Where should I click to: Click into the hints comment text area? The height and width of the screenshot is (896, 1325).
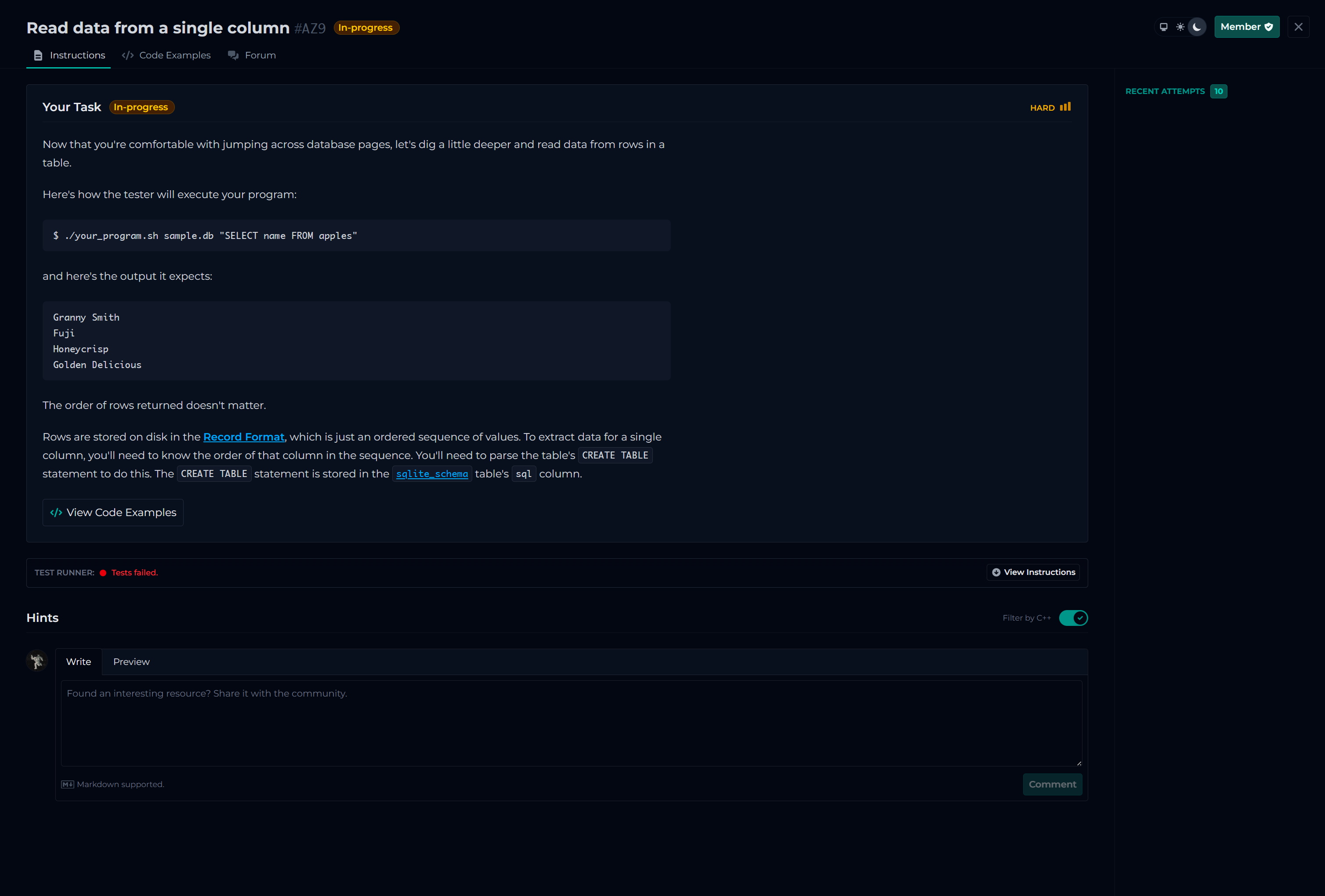(x=571, y=723)
